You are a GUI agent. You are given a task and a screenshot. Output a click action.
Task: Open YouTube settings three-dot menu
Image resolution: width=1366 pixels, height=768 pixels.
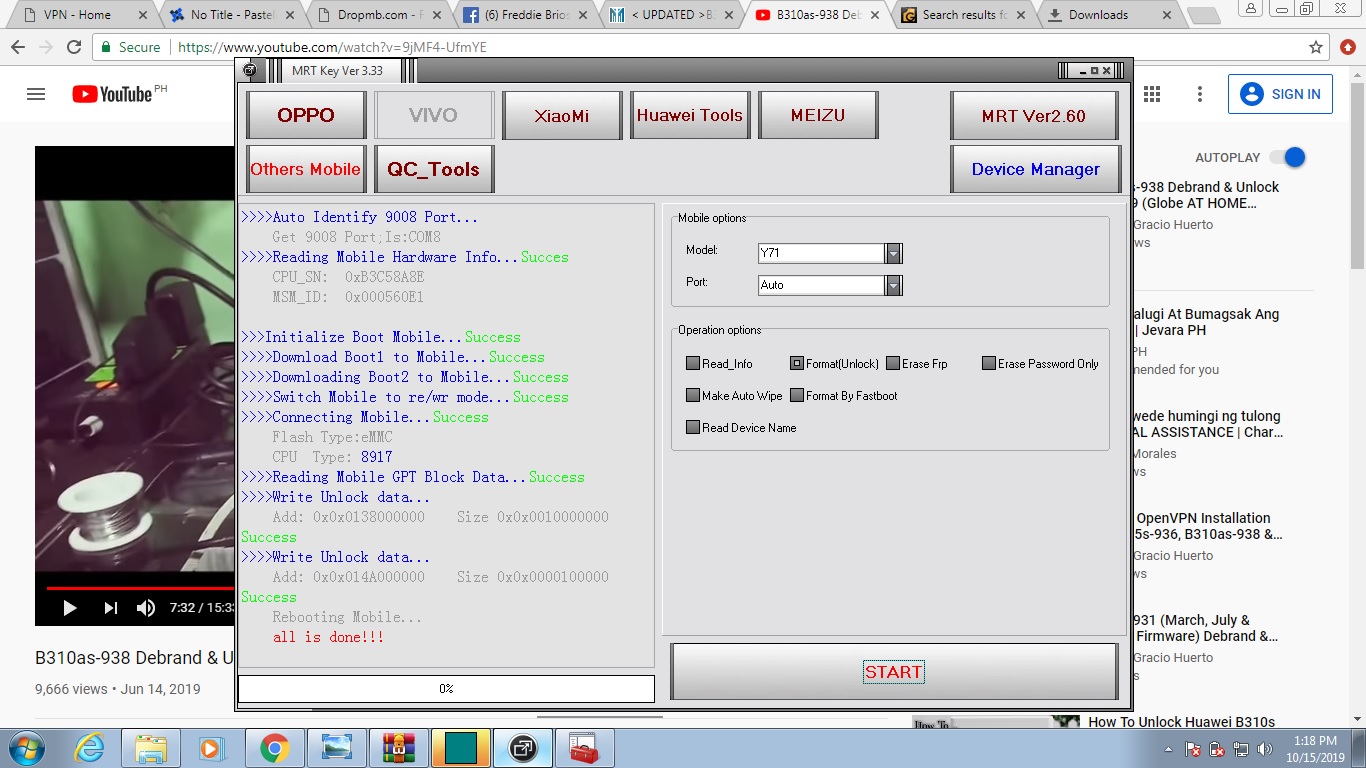(1200, 94)
